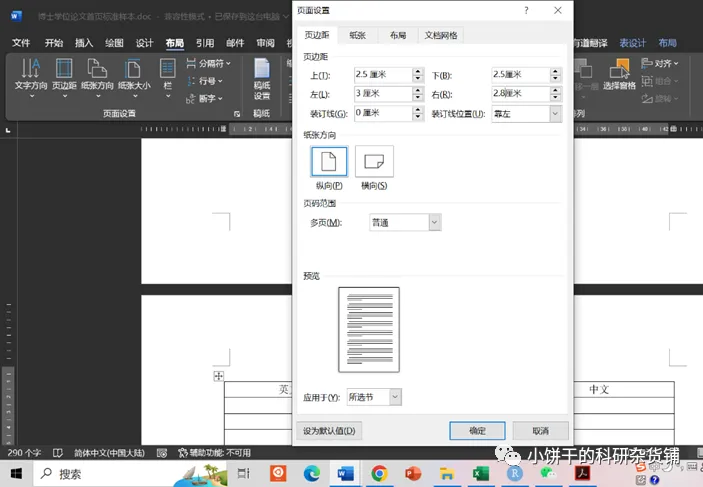
Task: Select the 页边距 tab in dialog
Action: coord(317,35)
